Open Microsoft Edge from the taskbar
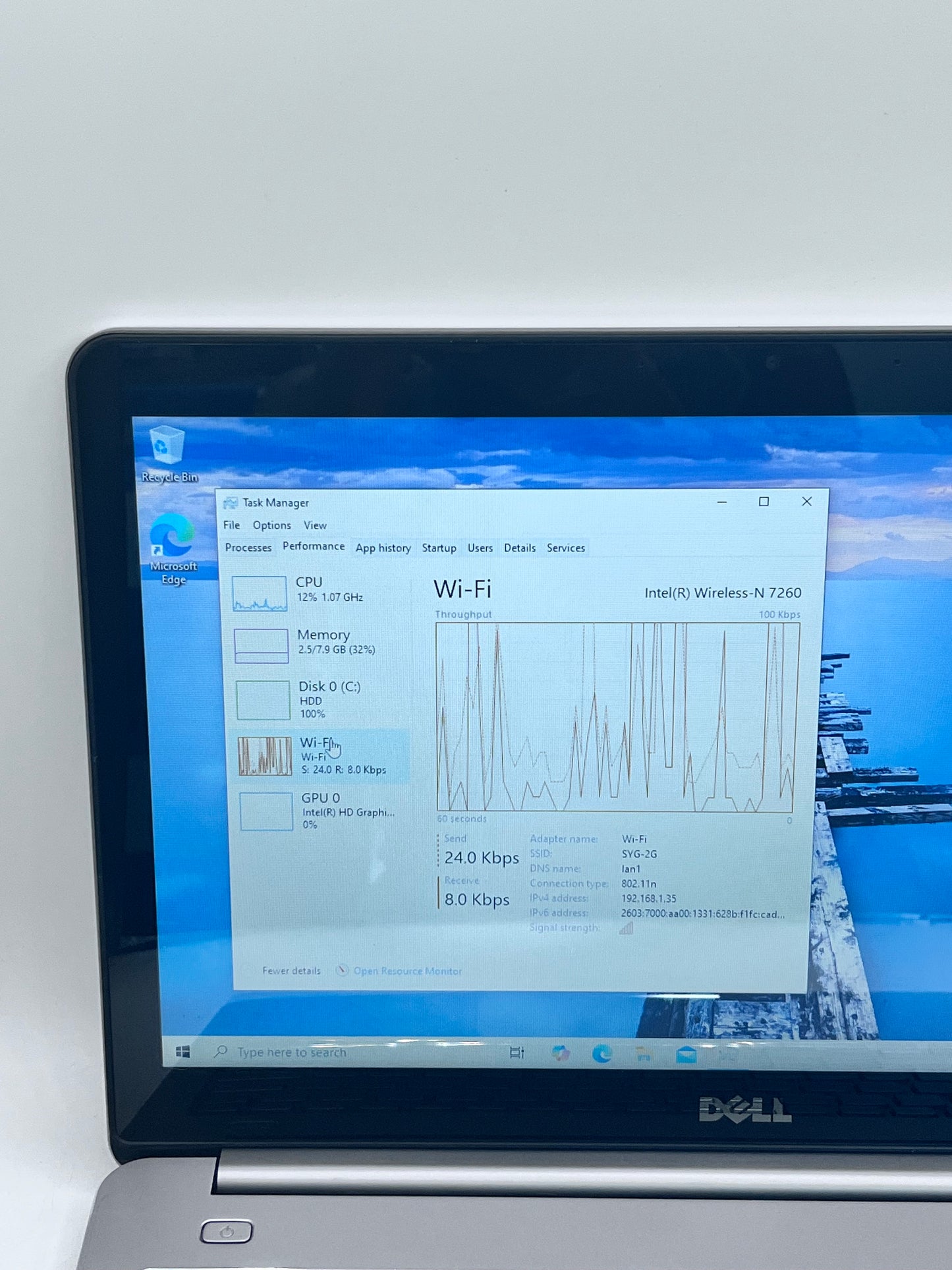Screen dimensions: 952x1270 click(x=602, y=1054)
